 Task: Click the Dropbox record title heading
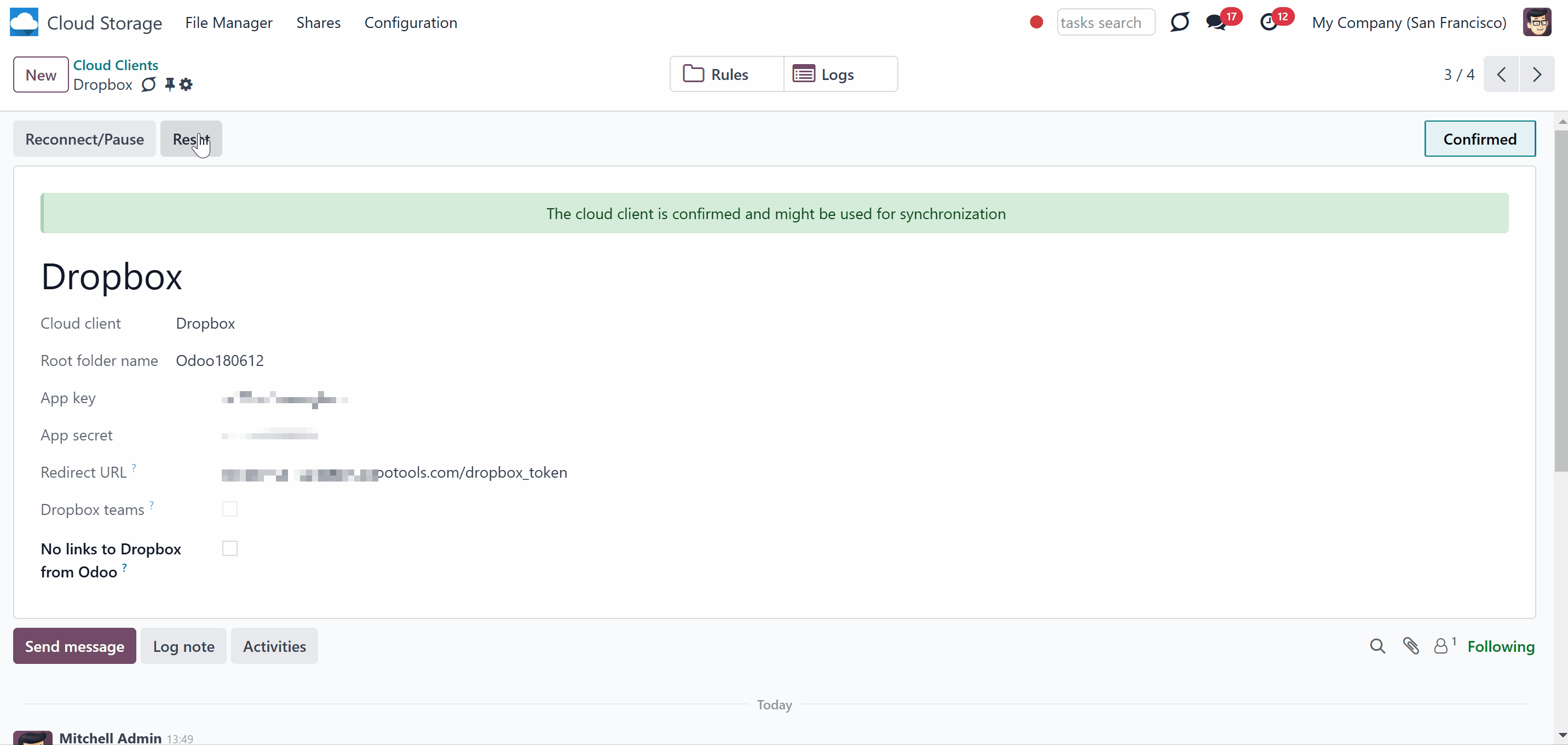(x=111, y=277)
